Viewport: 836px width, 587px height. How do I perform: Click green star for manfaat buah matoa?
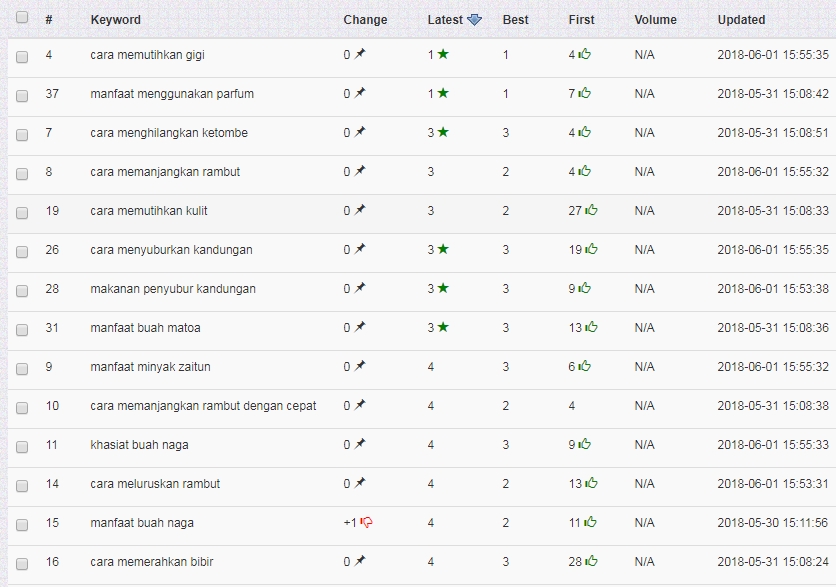pyautogui.click(x=443, y=327)
